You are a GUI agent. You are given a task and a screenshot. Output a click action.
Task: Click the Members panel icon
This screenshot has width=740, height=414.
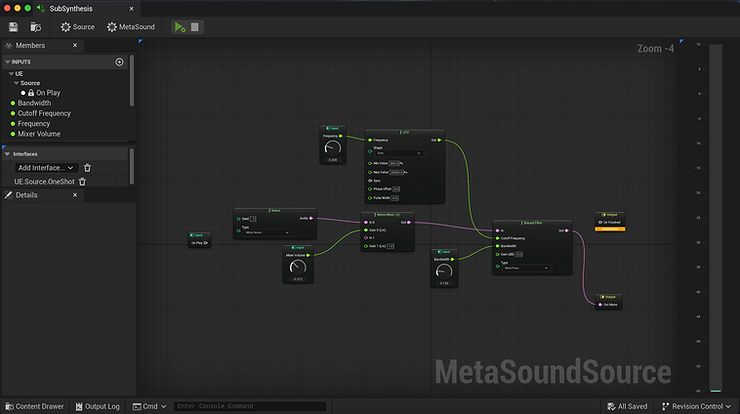pos(8,45)
